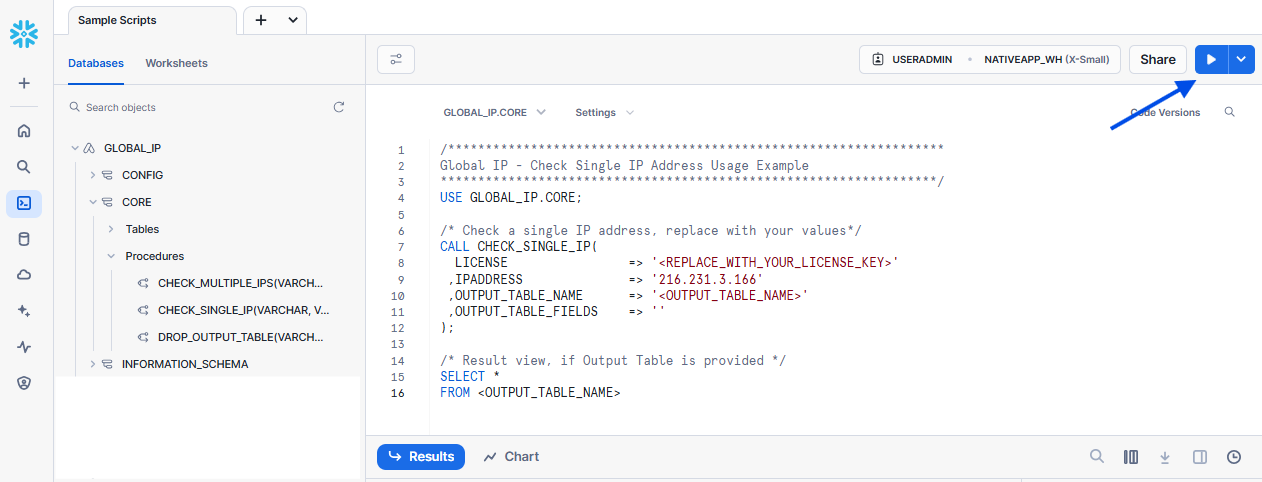
Task: Switch to the Databases tab
Action: [x=96, y=63]
